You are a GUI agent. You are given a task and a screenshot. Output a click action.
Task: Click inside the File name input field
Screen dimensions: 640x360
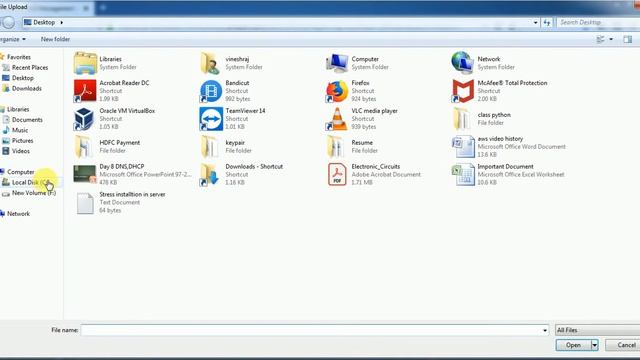pyautogui.click(x=315, y=330)
